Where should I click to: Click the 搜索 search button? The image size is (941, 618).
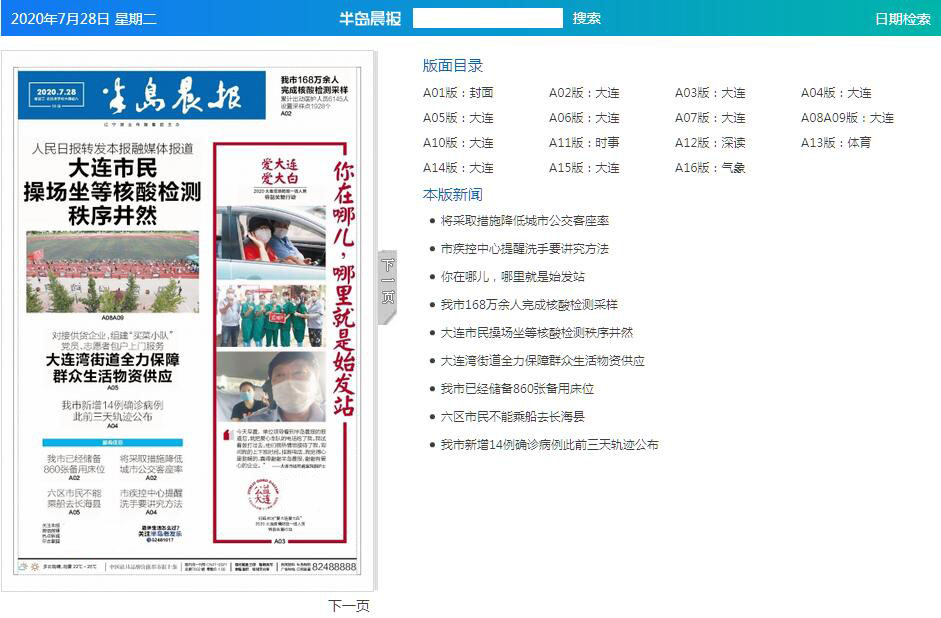(x=587, y=18)
